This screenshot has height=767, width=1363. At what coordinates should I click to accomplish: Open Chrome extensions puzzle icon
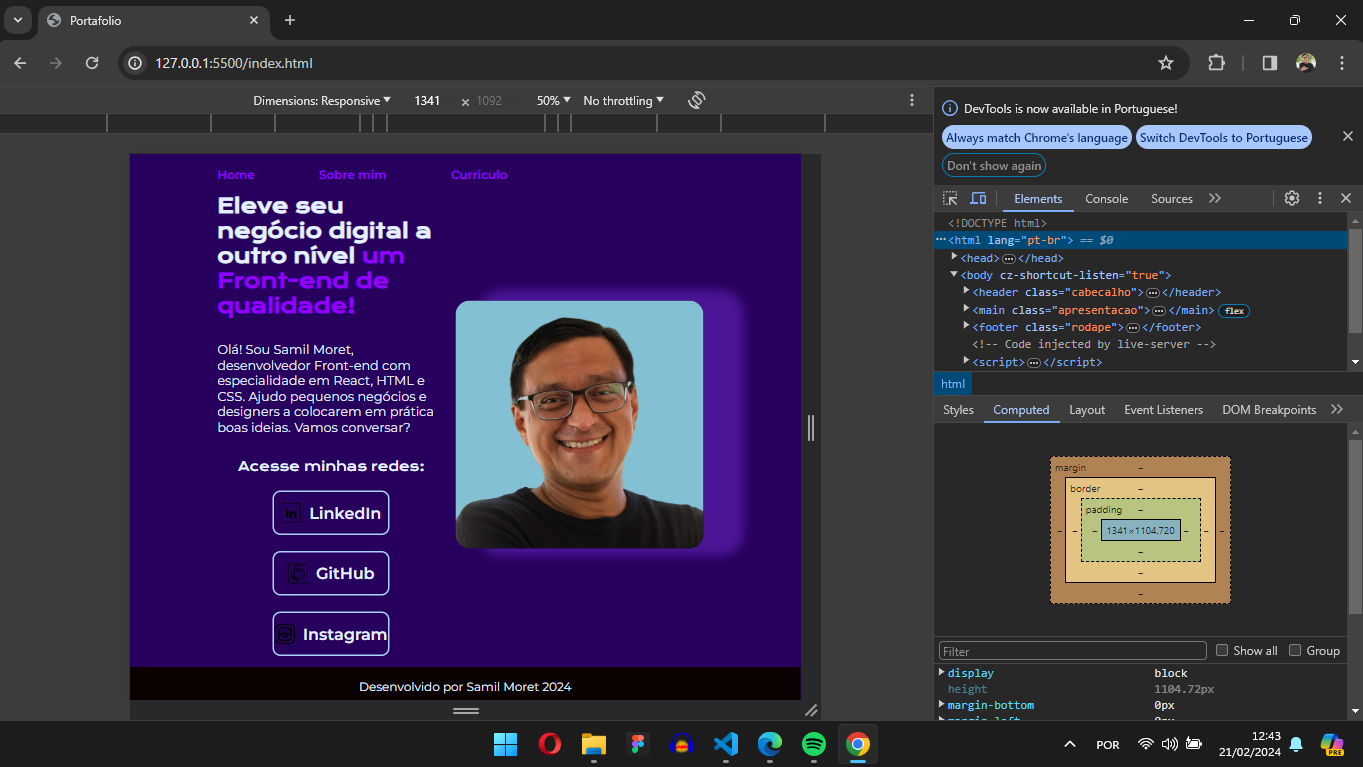coord(1216,63)
